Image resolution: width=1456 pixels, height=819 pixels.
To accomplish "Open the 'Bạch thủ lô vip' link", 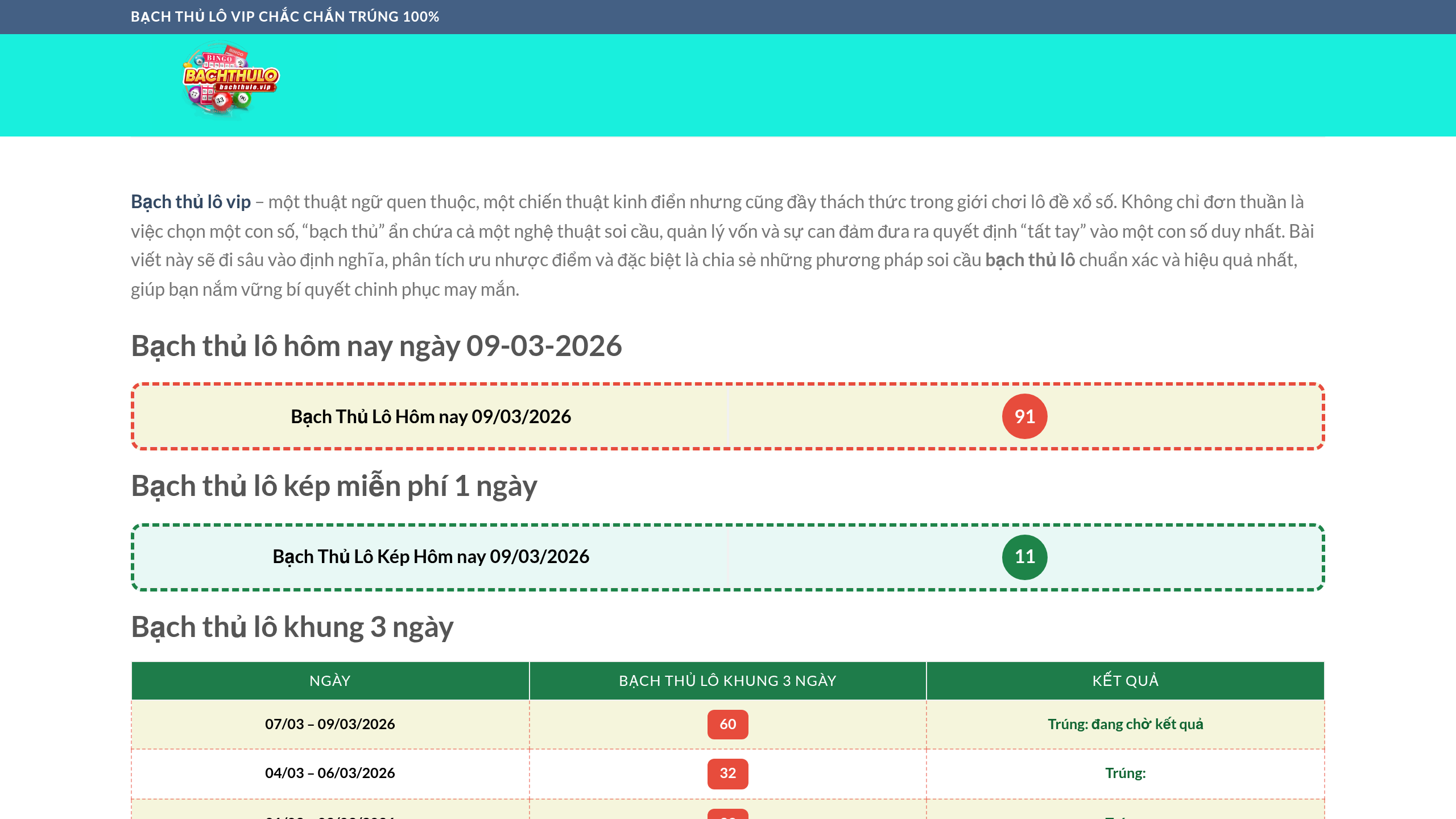I will coord(191,202).
